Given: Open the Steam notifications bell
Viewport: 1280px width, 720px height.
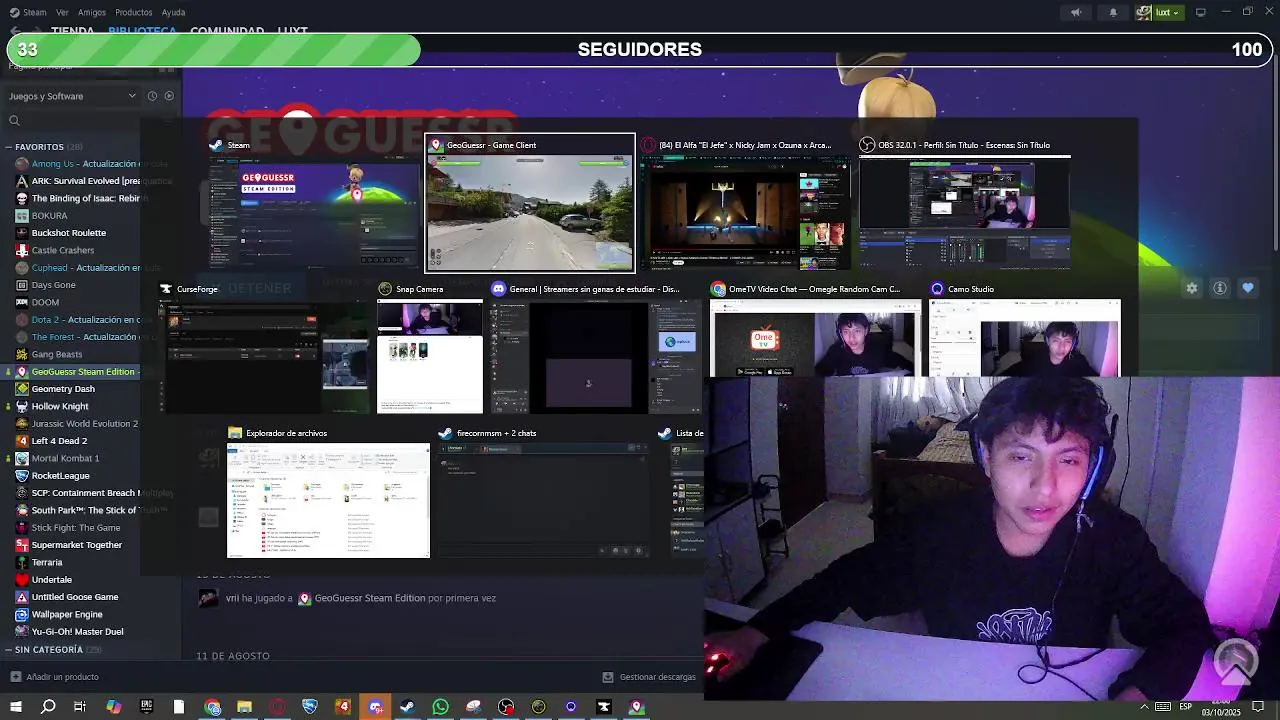Looking at the screenshot, I should pyautogui.click(x=1113, y=12).
